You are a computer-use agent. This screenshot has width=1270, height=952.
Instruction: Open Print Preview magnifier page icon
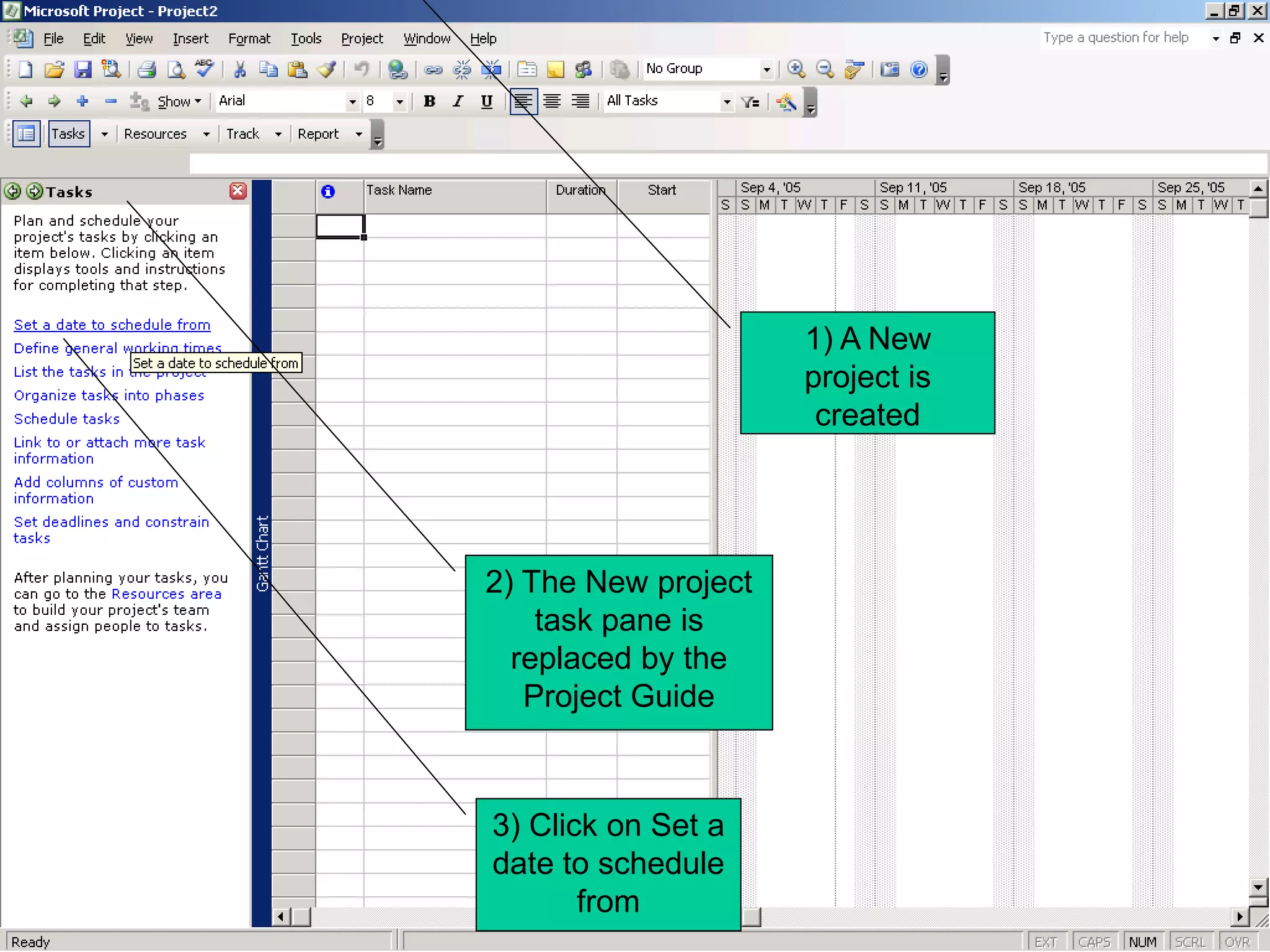tap(176, 69)
